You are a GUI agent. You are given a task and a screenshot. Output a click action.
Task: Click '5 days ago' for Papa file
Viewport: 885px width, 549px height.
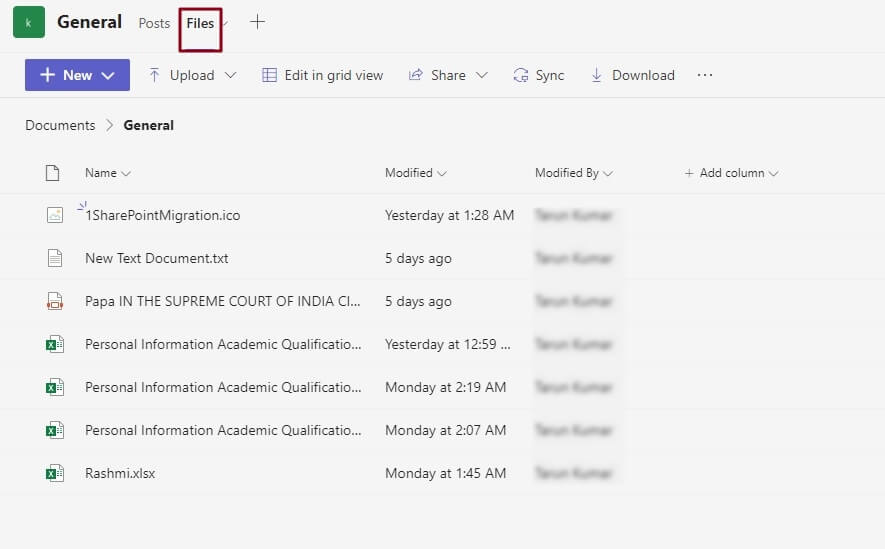[x=418, y=301]
